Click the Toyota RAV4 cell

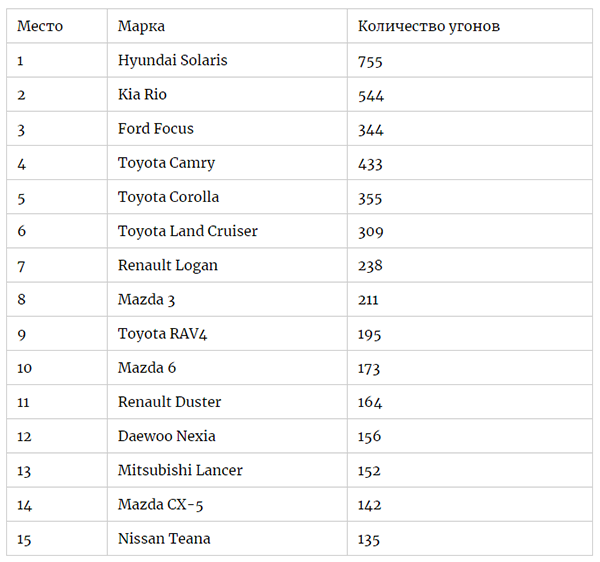(162, 333)
